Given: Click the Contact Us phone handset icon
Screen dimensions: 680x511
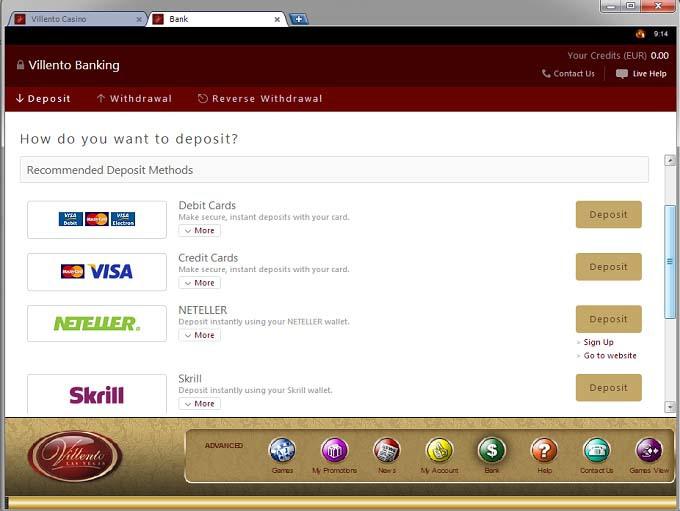Looking at the screenshot, I should click(x=546, y=73).
